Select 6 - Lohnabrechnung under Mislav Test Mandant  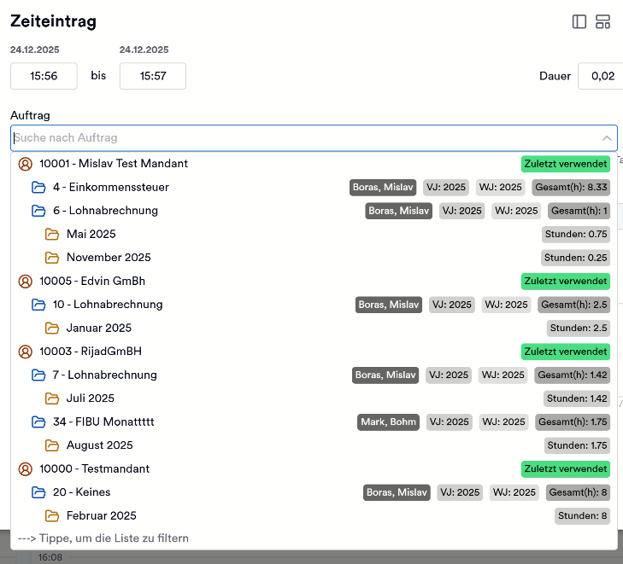(x=105, y=211)
